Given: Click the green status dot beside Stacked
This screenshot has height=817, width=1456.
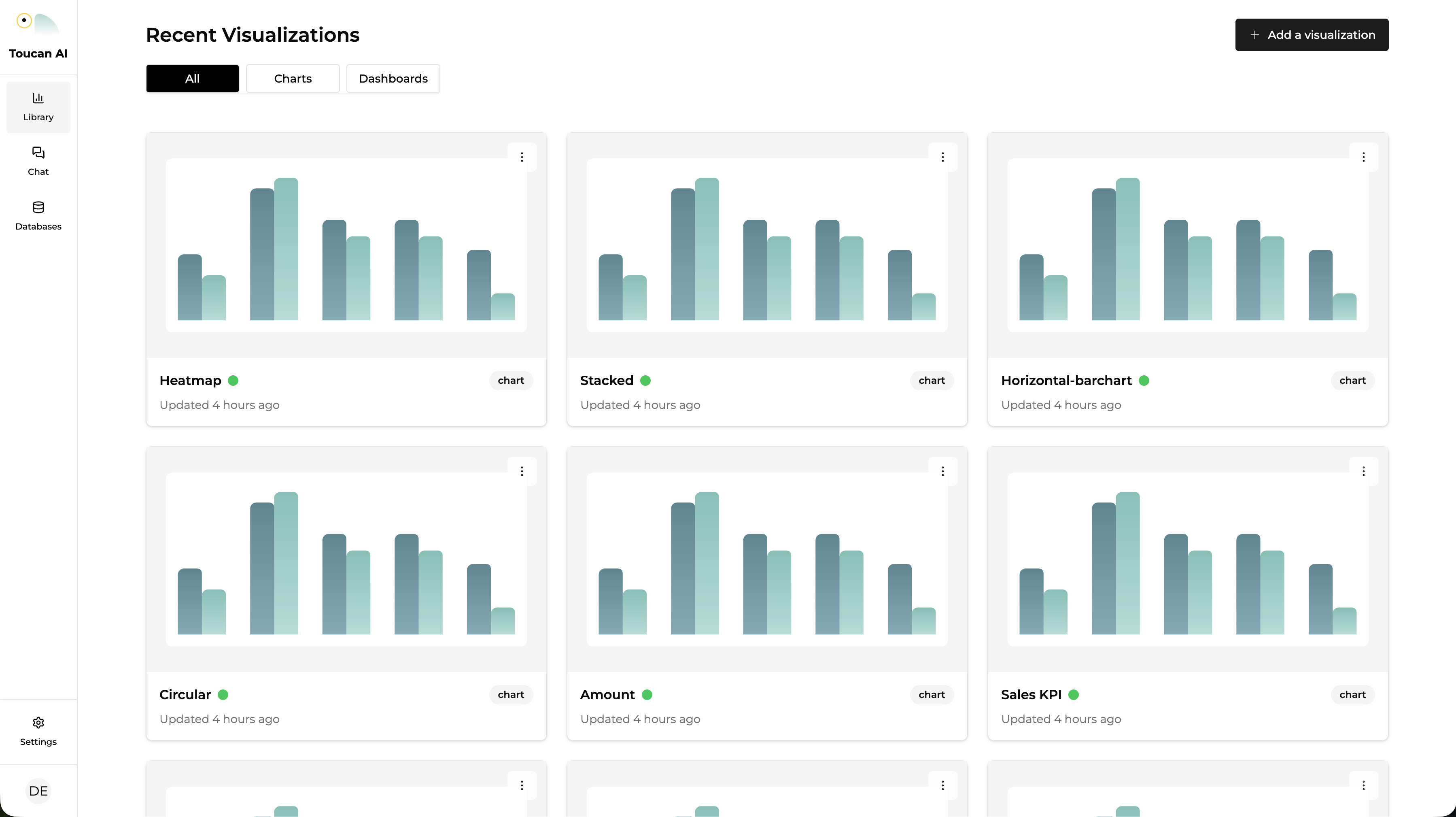Looking at the screenshot, I should [645, 381].
